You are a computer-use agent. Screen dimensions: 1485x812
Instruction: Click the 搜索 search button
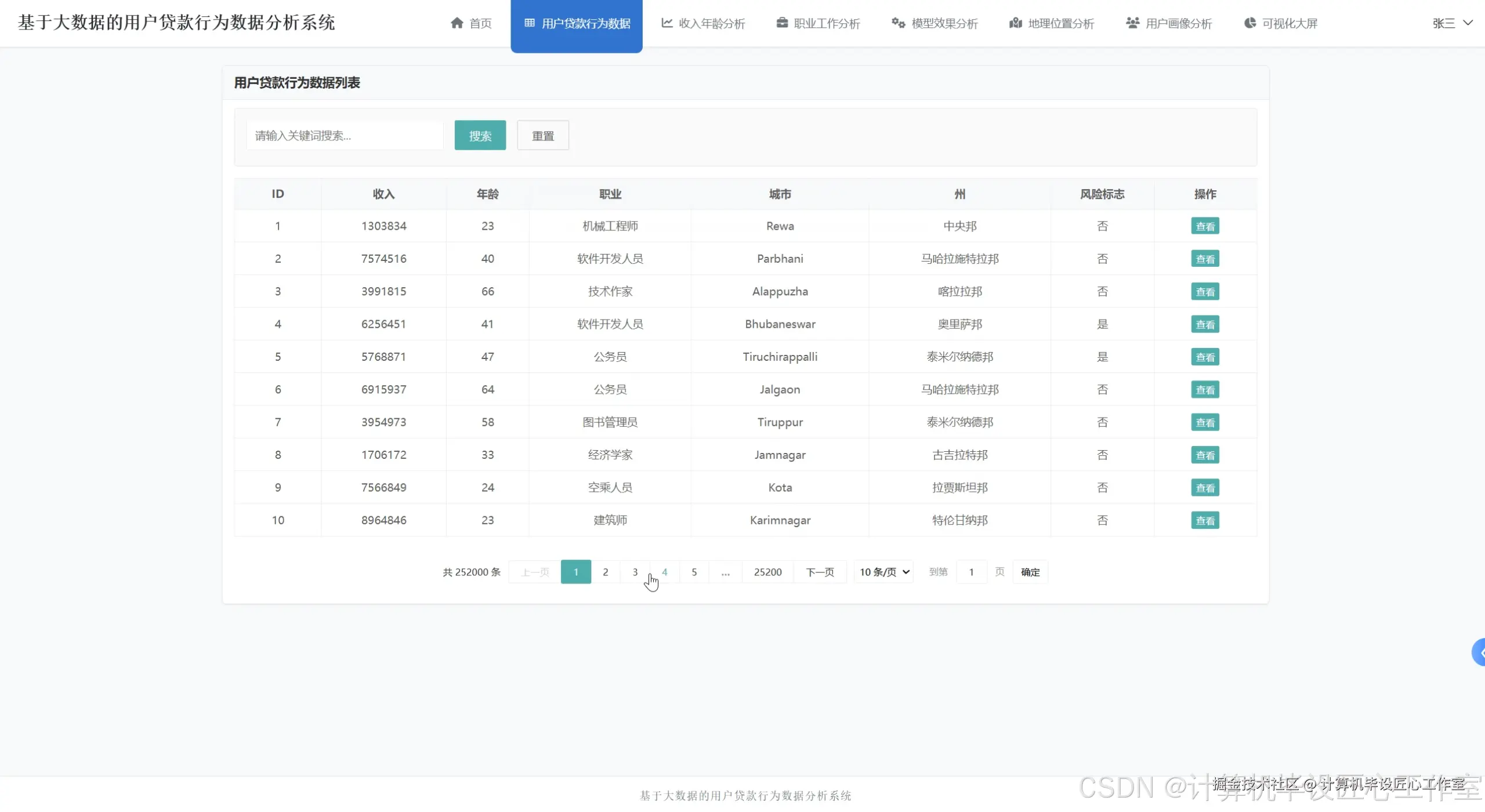pos(480,135)
